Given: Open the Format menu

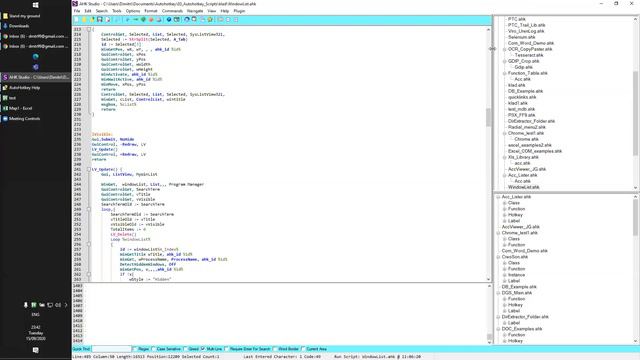Looking at the screenshot, I should [151, 11].
